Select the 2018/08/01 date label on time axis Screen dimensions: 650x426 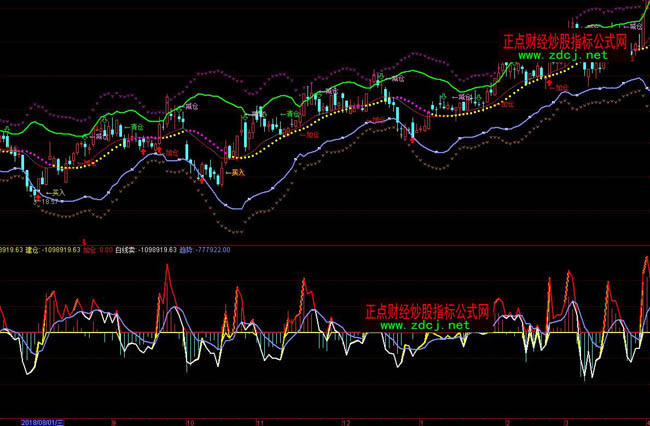(39, 421)
